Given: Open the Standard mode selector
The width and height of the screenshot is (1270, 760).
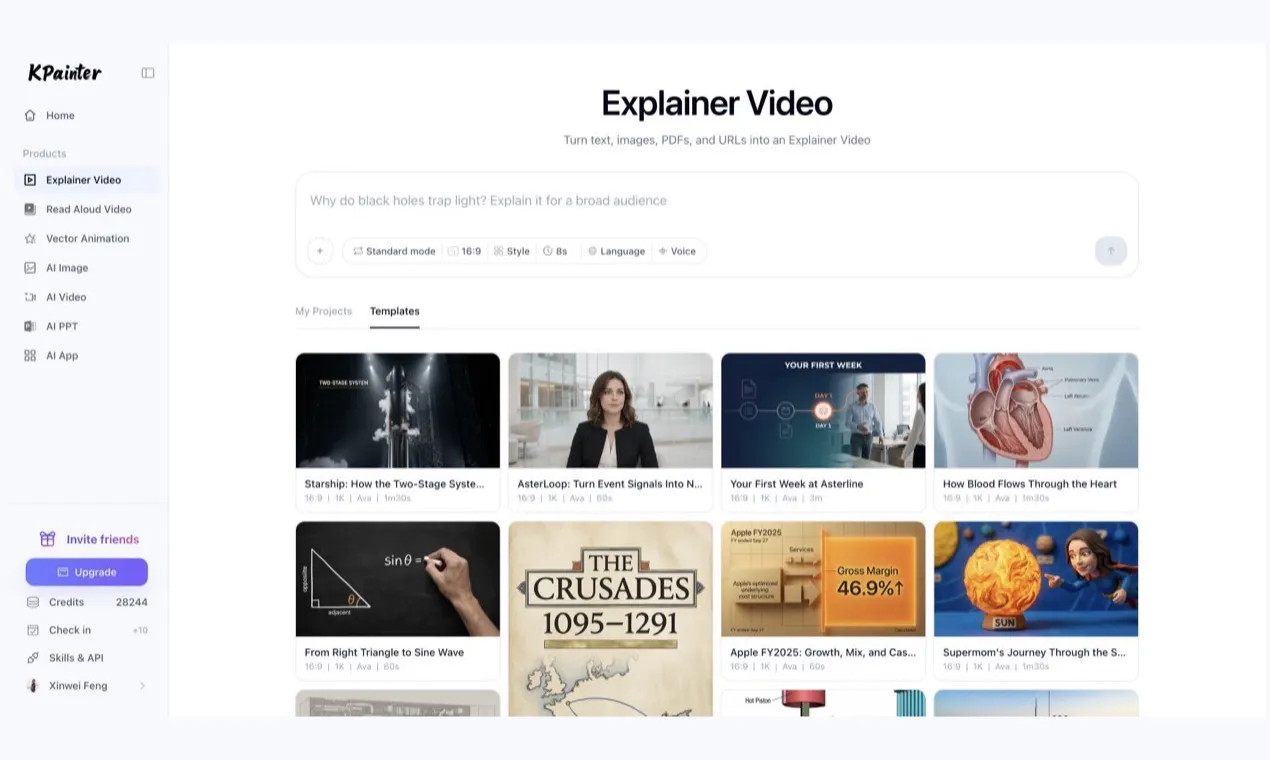Looking at the screenshot, I should tap(394, 251).
